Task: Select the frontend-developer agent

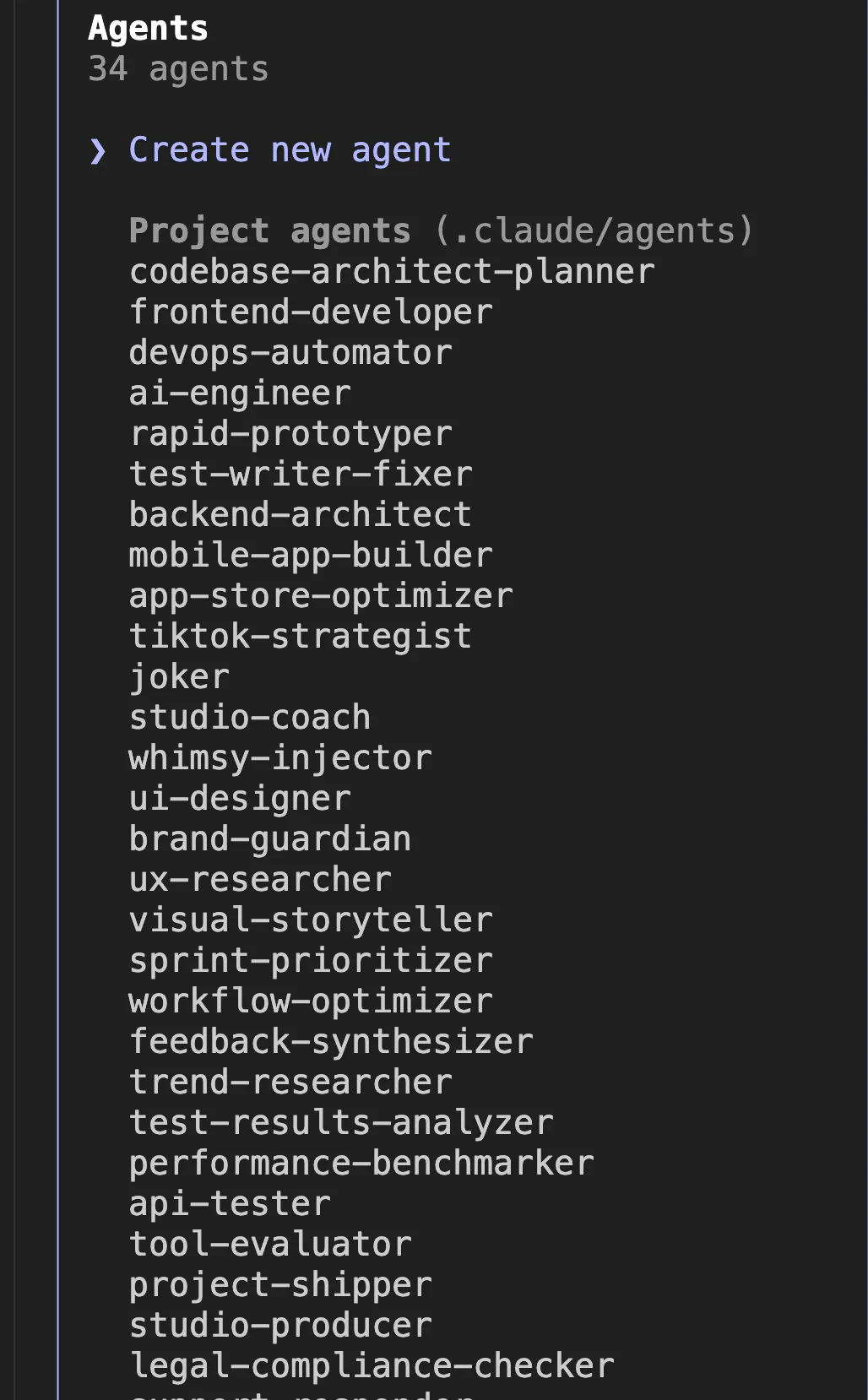Action: click(310, 312)
